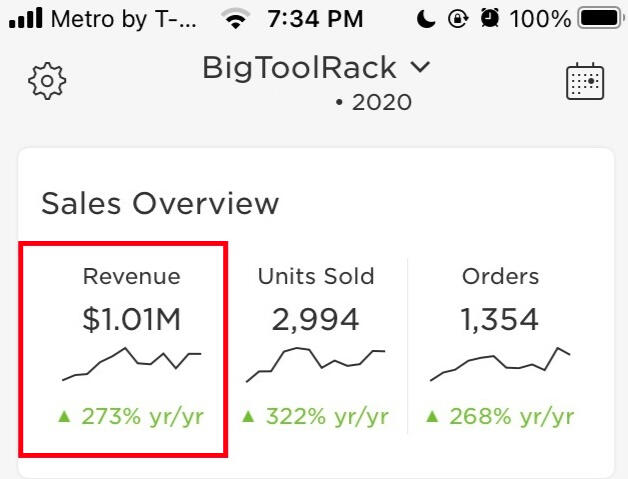Tap the 273% yr/yr growth indicator
Image resolution: width=628 pixels, height=479 pixels.
click(131, 417)
